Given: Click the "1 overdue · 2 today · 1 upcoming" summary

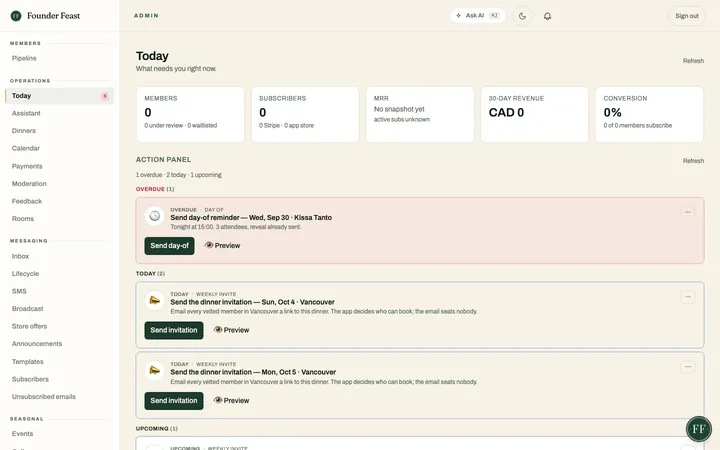Looking at the screenshot, I should click(x=179, y=175).
